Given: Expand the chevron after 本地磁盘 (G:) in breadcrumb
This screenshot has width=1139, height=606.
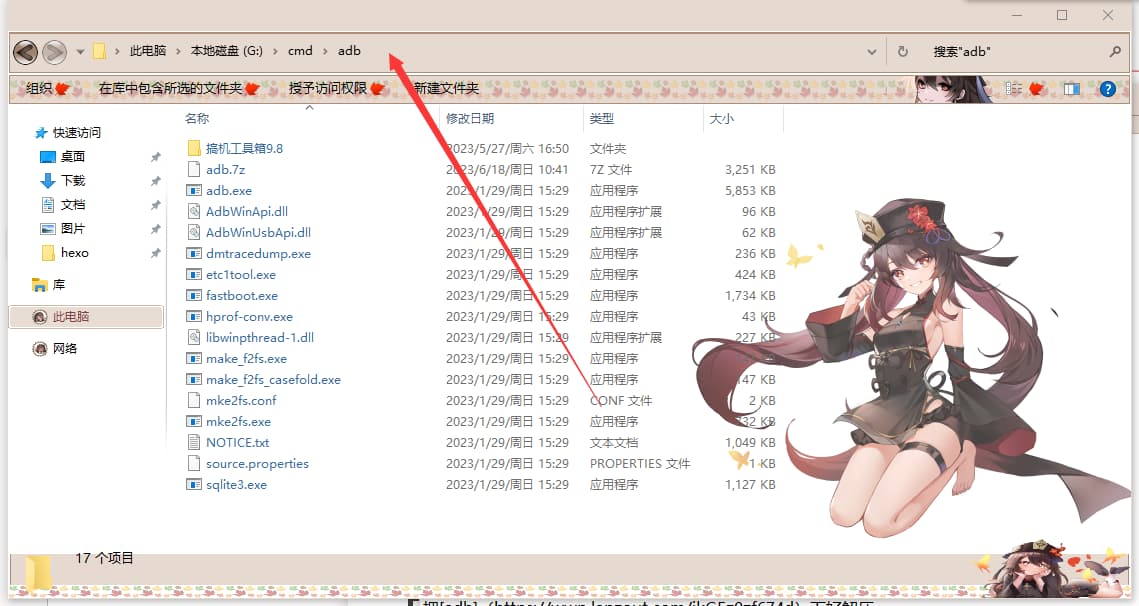Looking at the screenshot, I should (x=275, y=51).
